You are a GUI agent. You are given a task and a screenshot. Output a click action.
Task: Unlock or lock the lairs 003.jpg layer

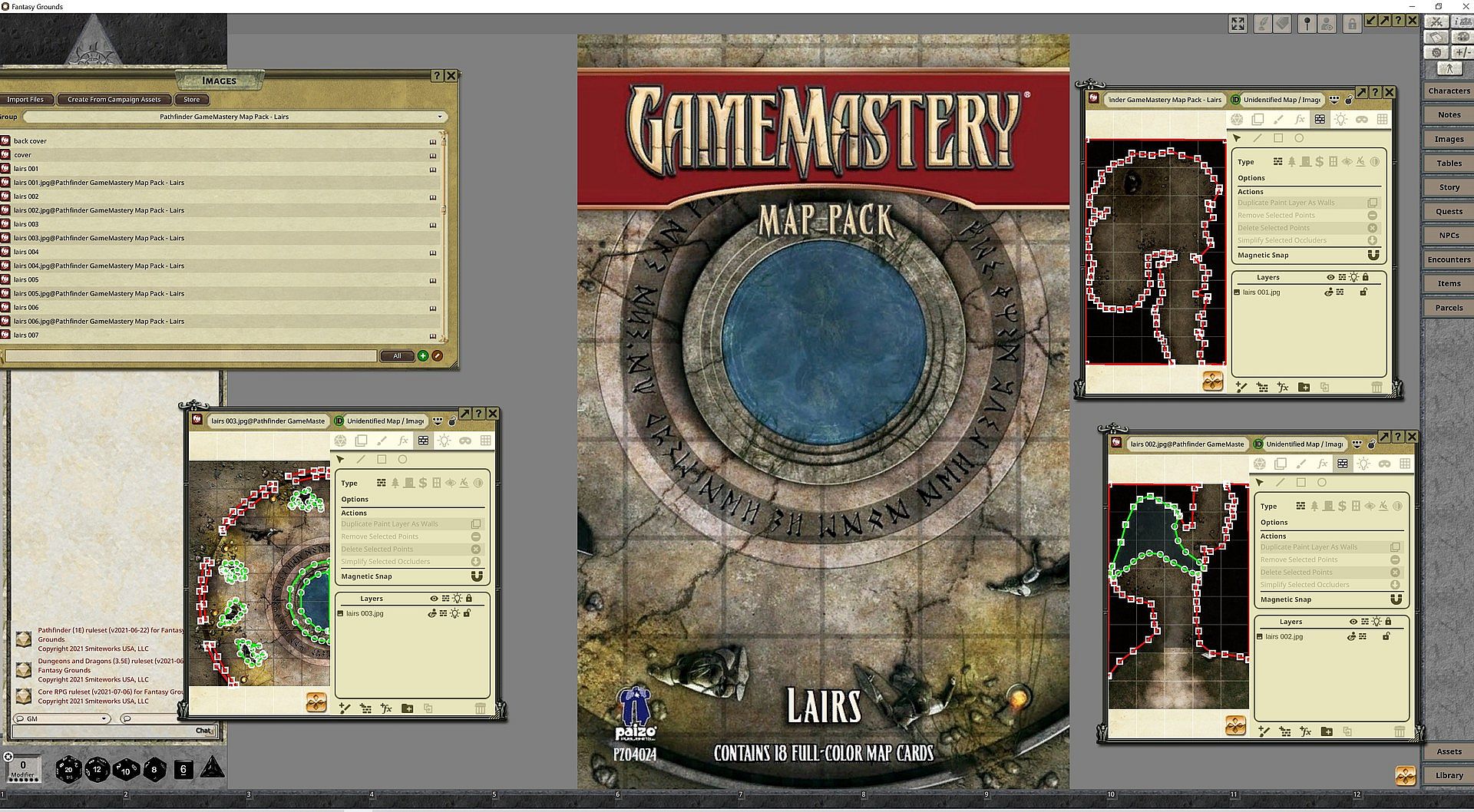click(x=467, y=613)
